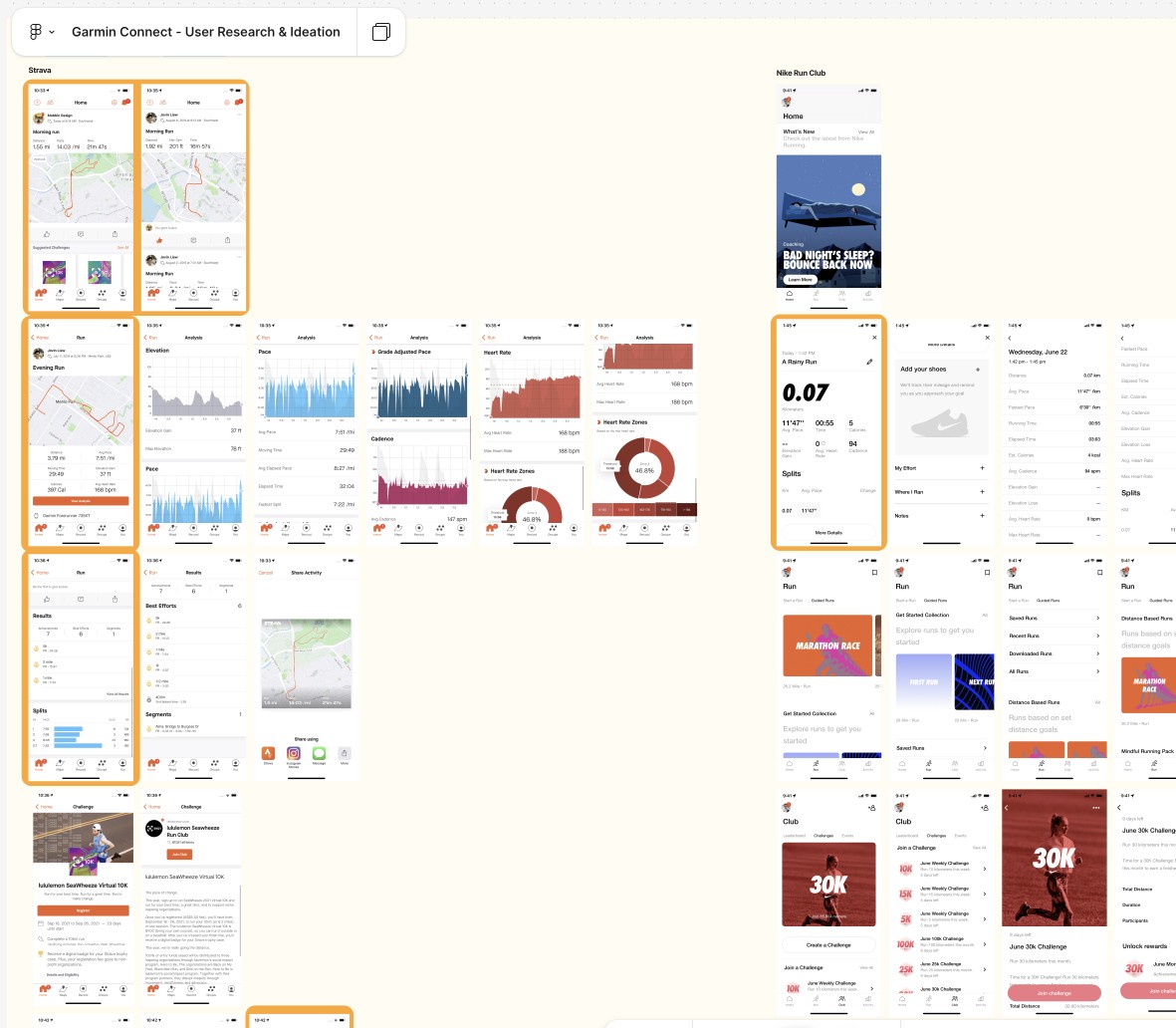Click the Strava share icon in Share Activity frame

269,753
